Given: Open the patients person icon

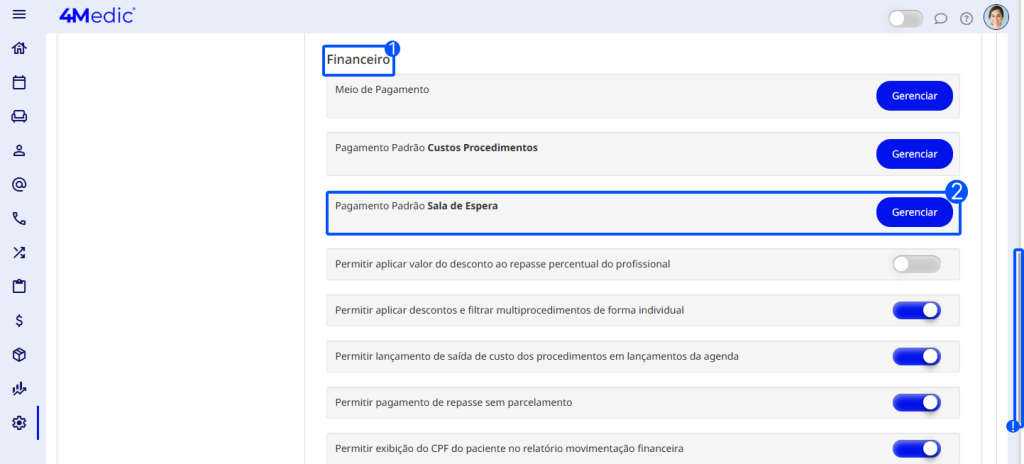Looking at the screenshot, I should click(x=19, y=151).
